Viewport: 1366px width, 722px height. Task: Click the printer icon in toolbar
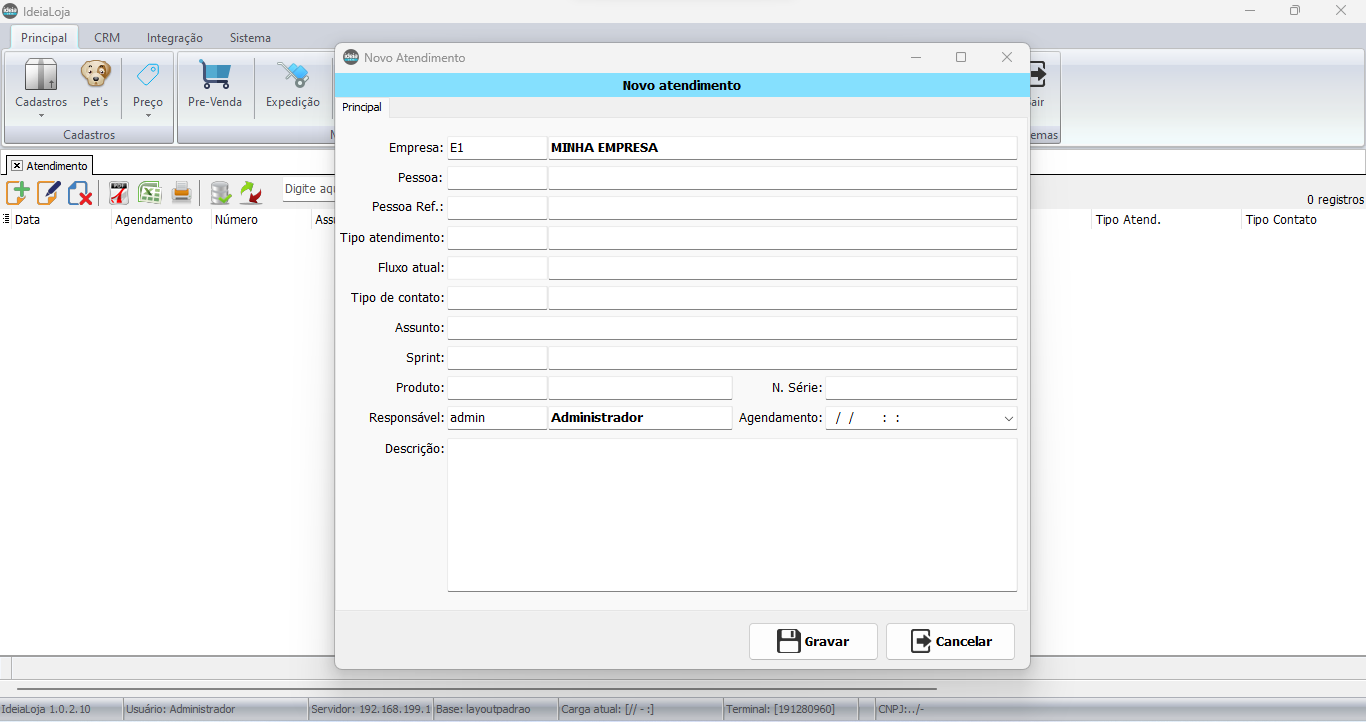coord(181,193)
